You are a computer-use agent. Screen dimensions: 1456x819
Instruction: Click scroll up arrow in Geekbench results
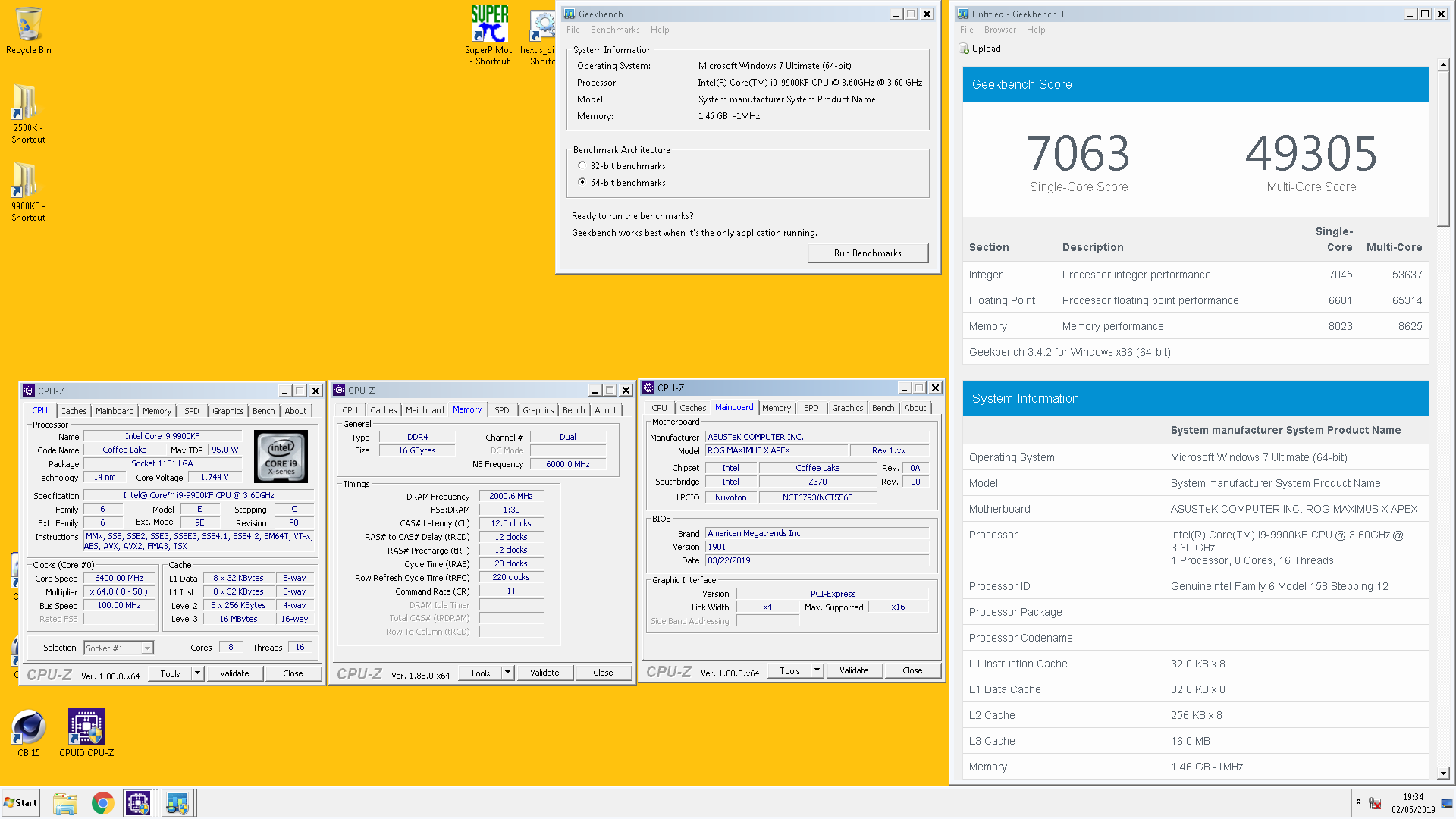point(1443,65)
